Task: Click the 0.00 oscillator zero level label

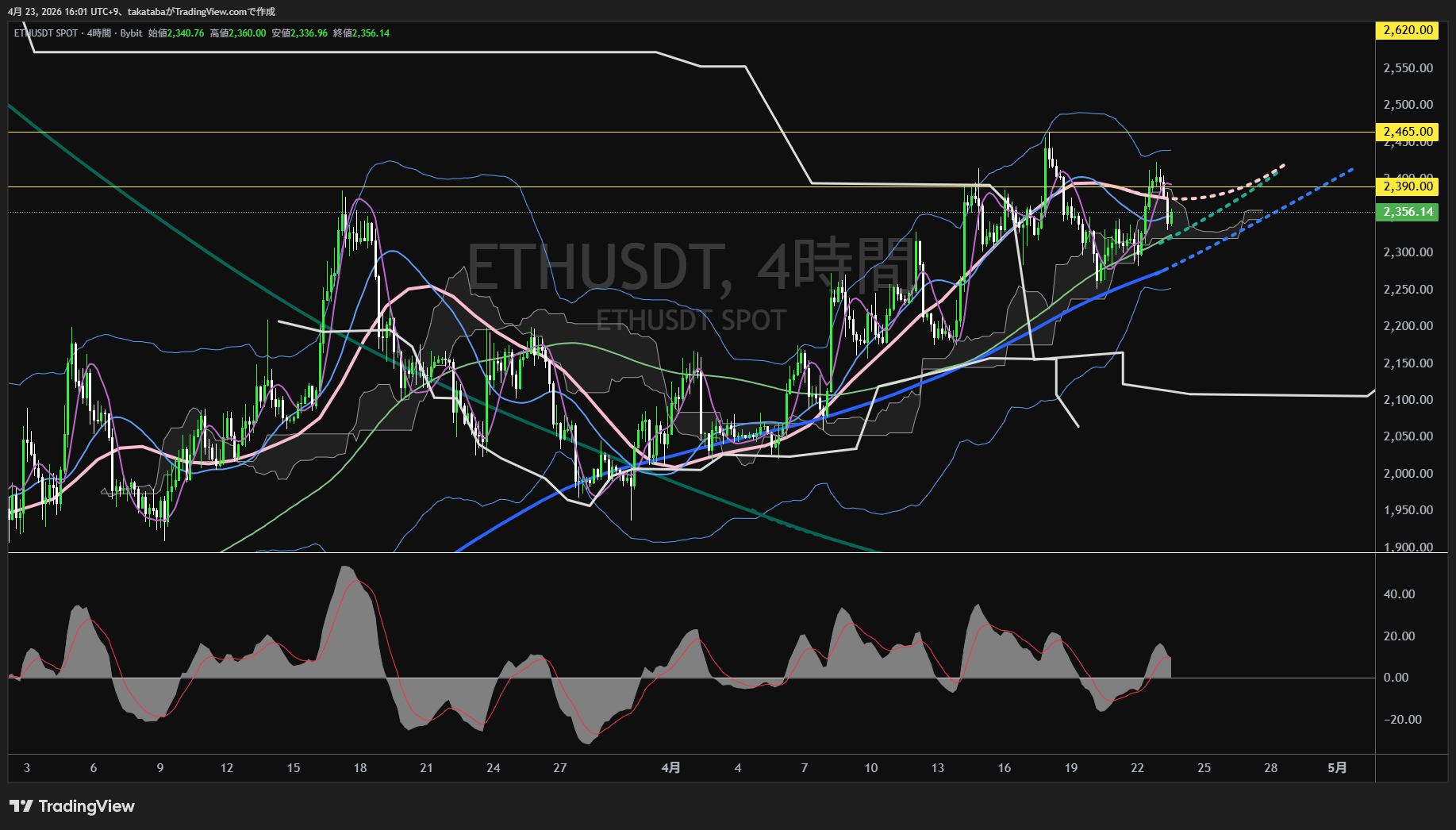Action: pyautogui.click(x=1396, y=678)
